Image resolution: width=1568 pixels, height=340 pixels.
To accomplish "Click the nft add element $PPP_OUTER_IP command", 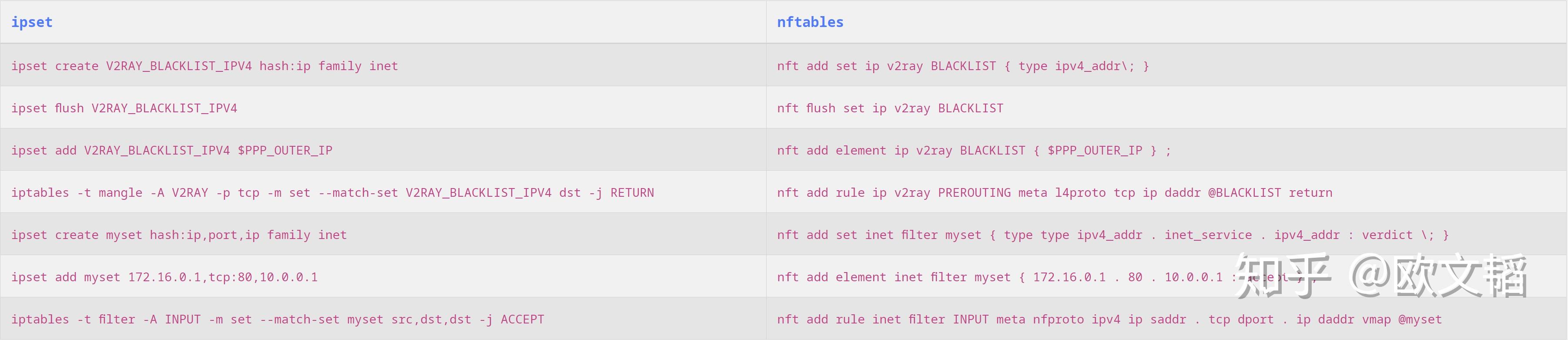I will coord(974,151).
